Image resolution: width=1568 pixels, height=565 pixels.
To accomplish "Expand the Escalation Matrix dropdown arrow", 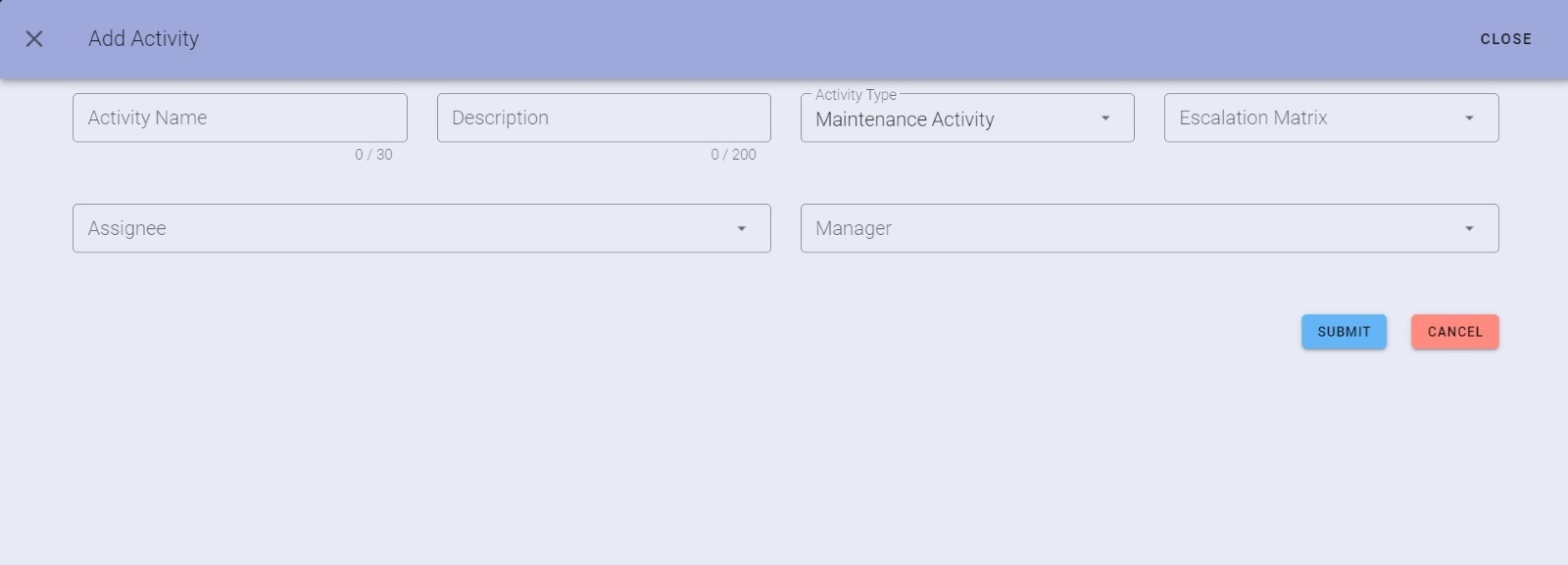I will coord(1469,118).
